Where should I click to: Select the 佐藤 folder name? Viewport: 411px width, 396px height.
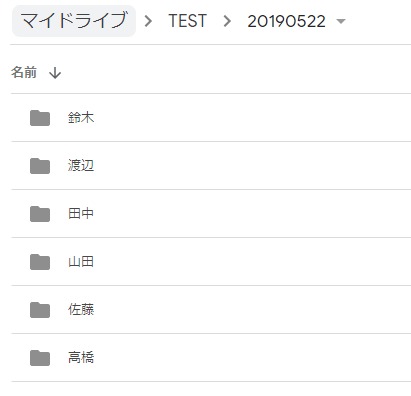pos(81,310)
